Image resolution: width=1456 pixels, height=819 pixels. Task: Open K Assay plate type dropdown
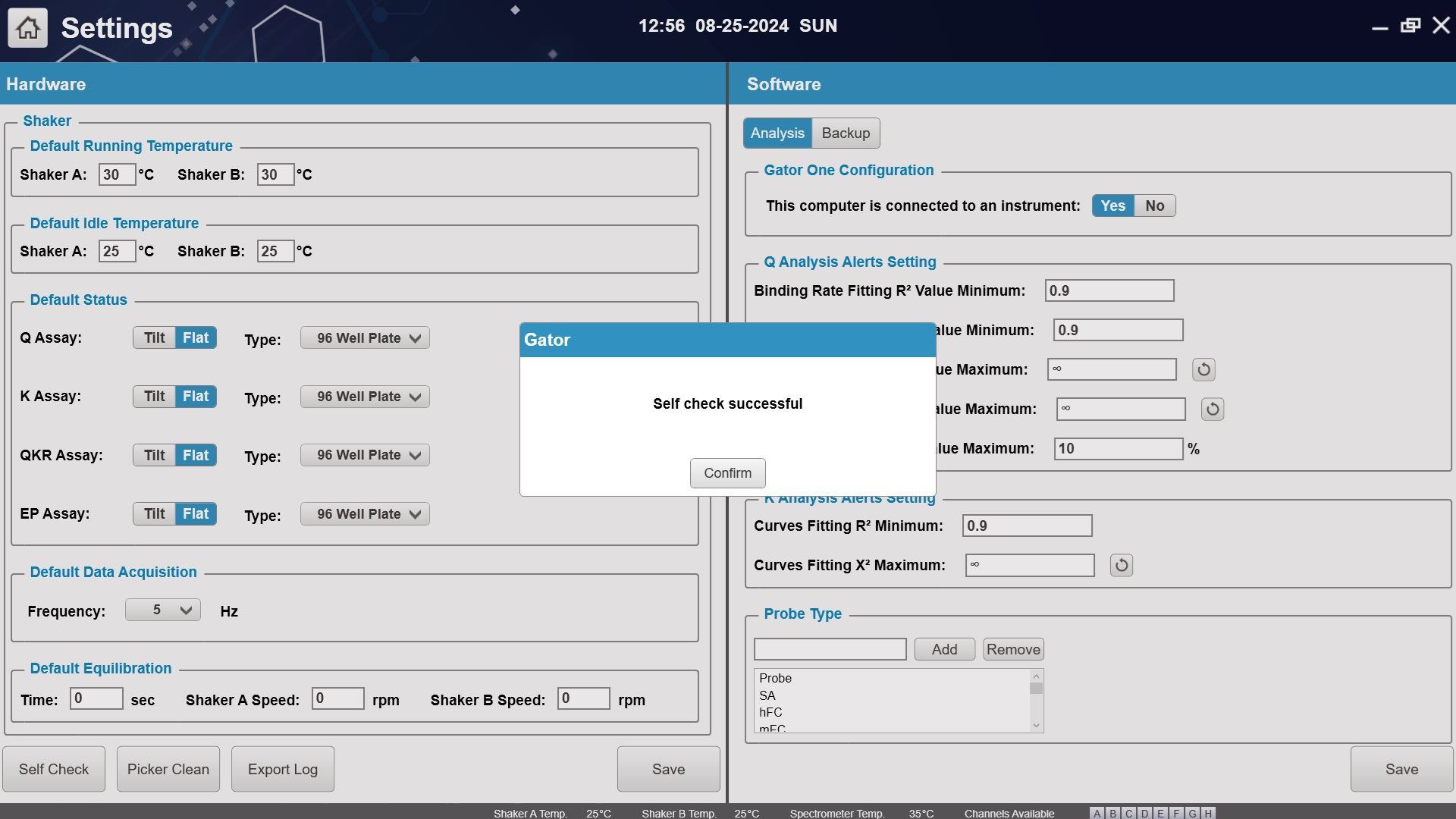pyautogui.click(x=365, y=396)
